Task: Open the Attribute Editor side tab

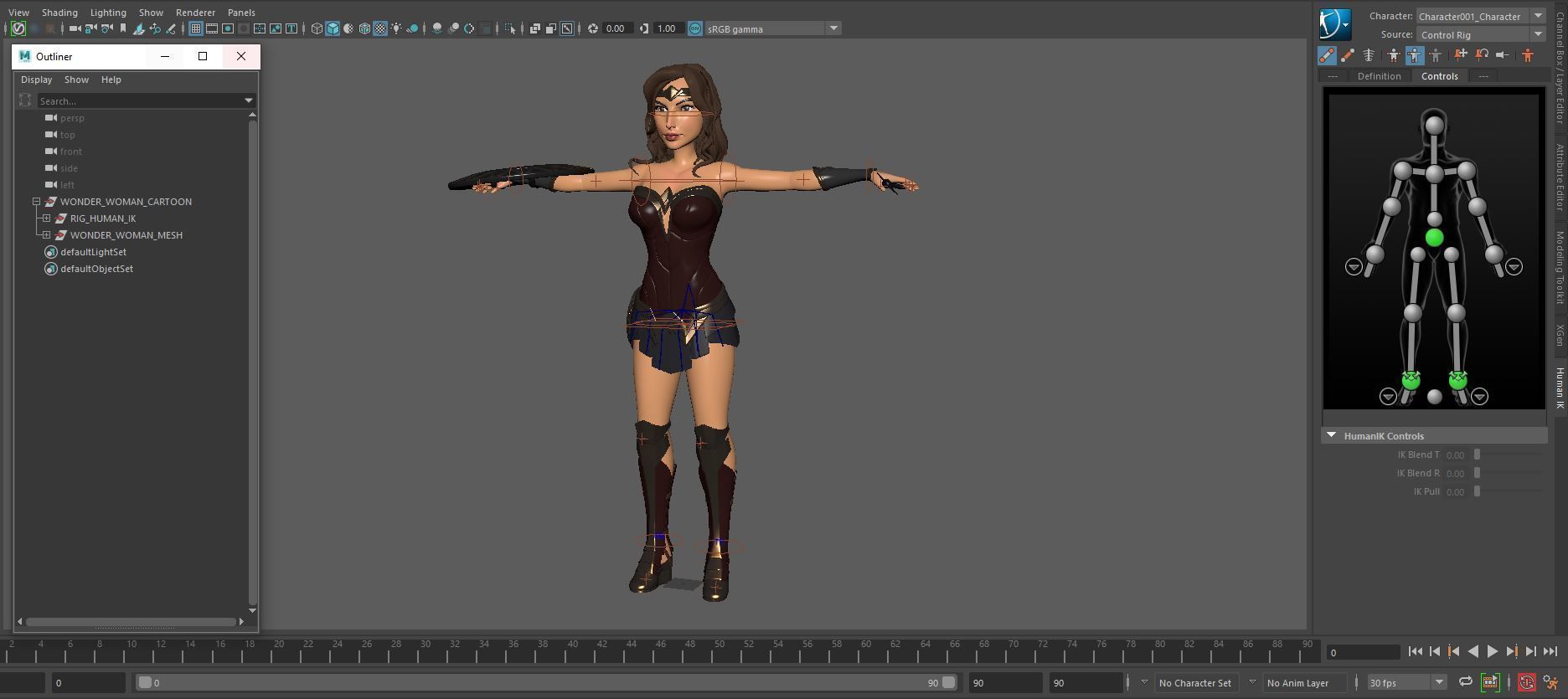Action: tap(1560, 177)
